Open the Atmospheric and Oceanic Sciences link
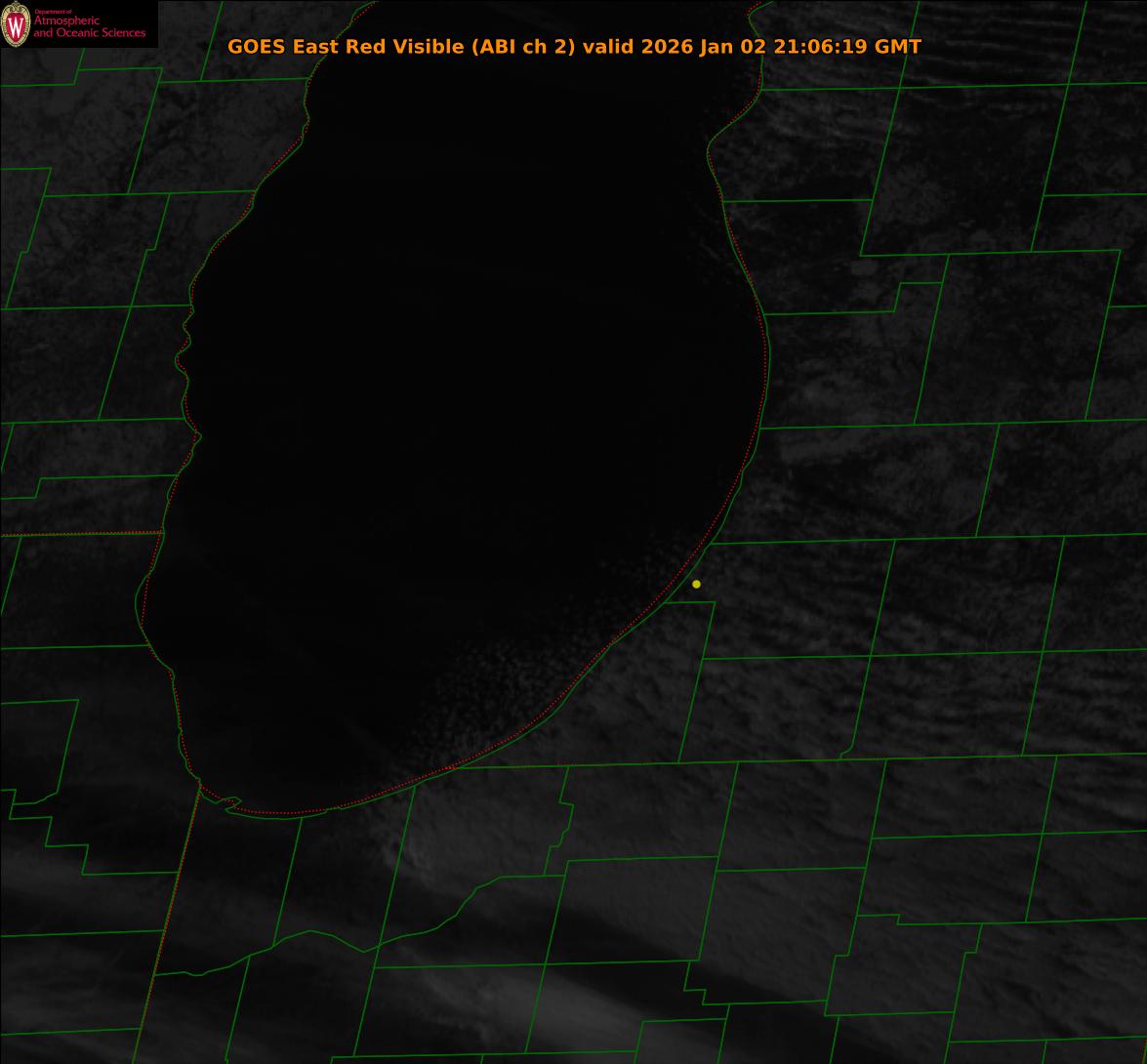 pos(89,27)
